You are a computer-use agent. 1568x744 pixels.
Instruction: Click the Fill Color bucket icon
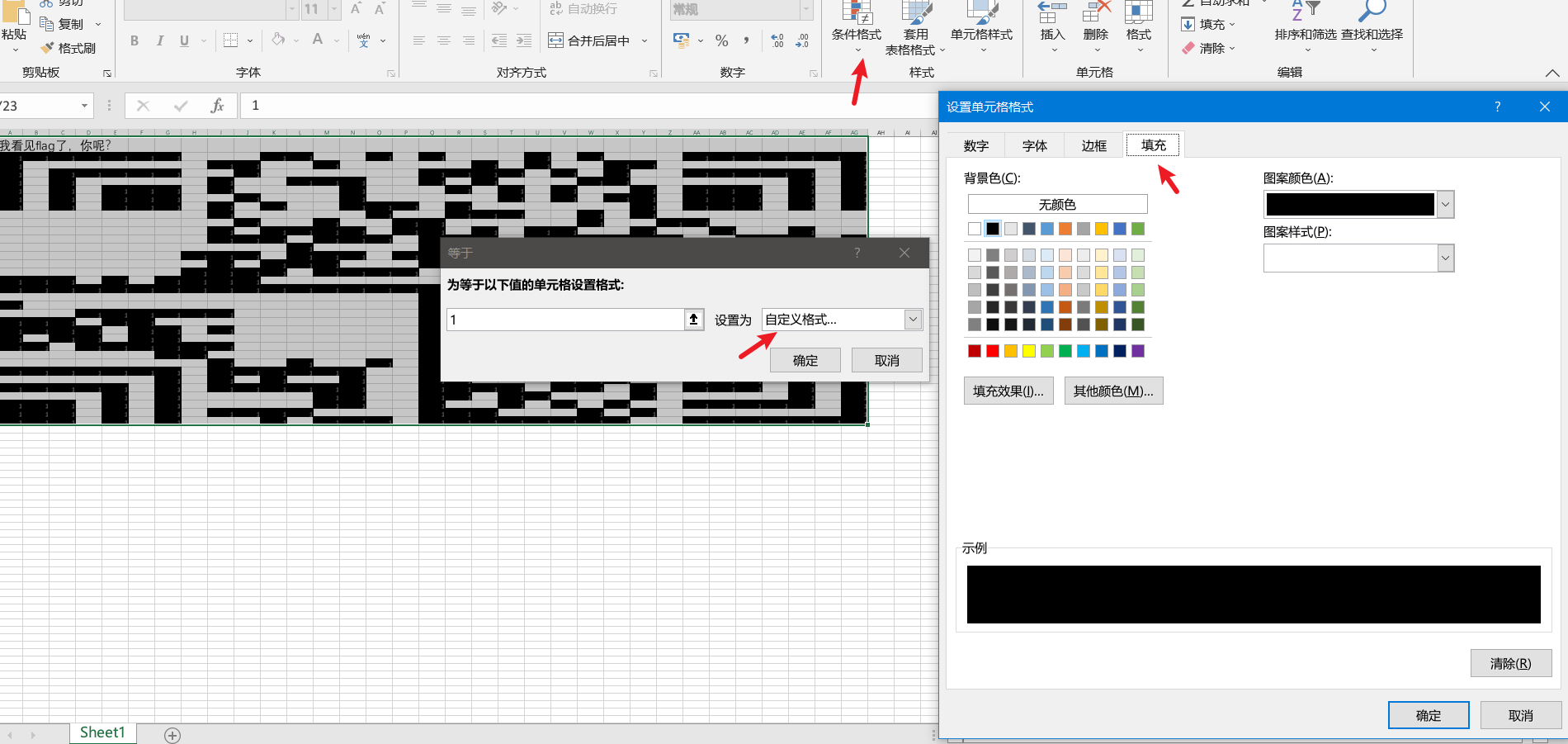pyautogui.click(x=279, y=40)
